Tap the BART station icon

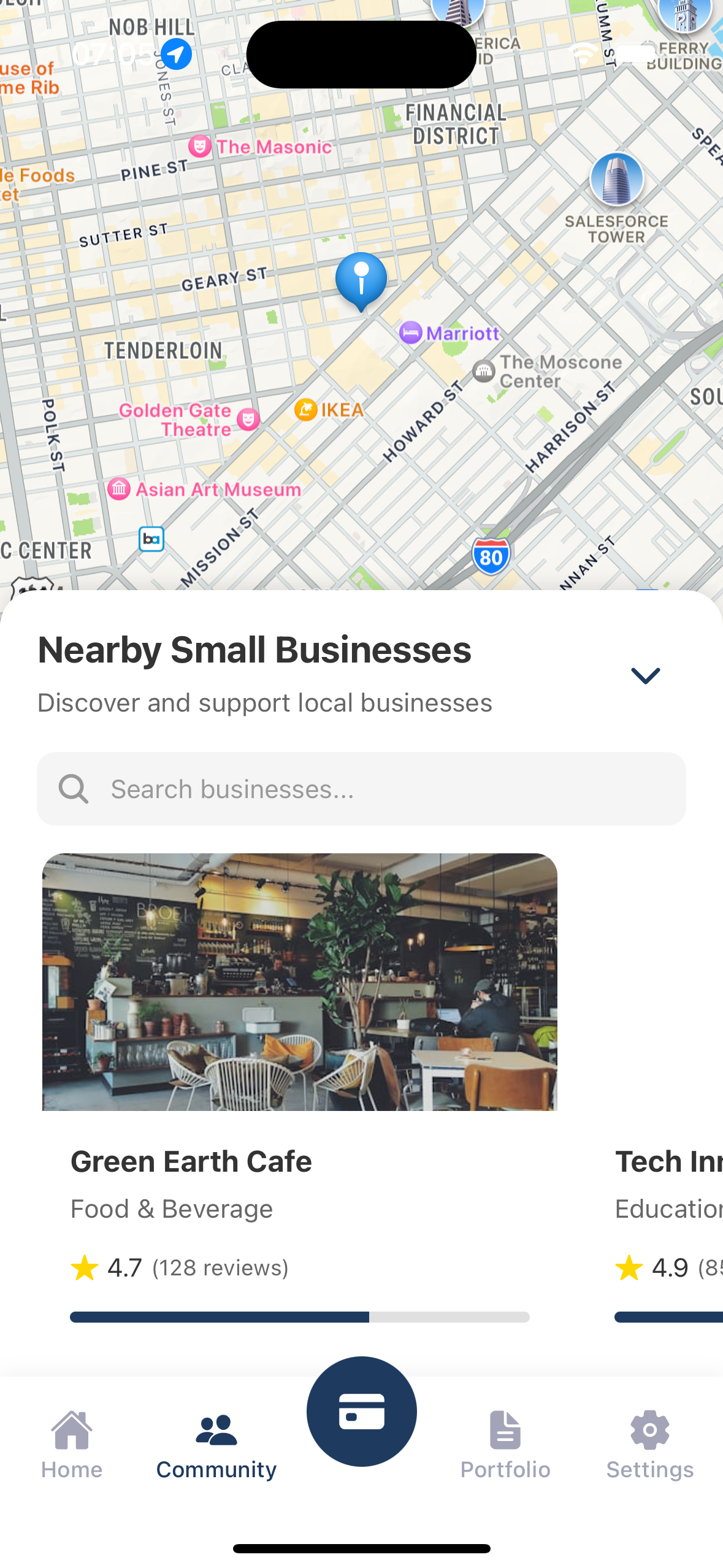click(x=151, y=539)
